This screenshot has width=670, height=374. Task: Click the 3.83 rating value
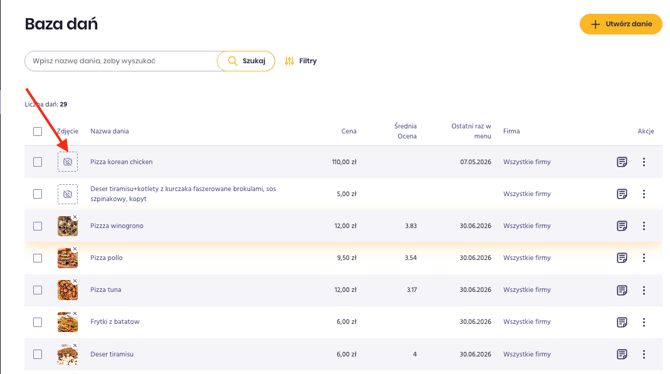411,226
